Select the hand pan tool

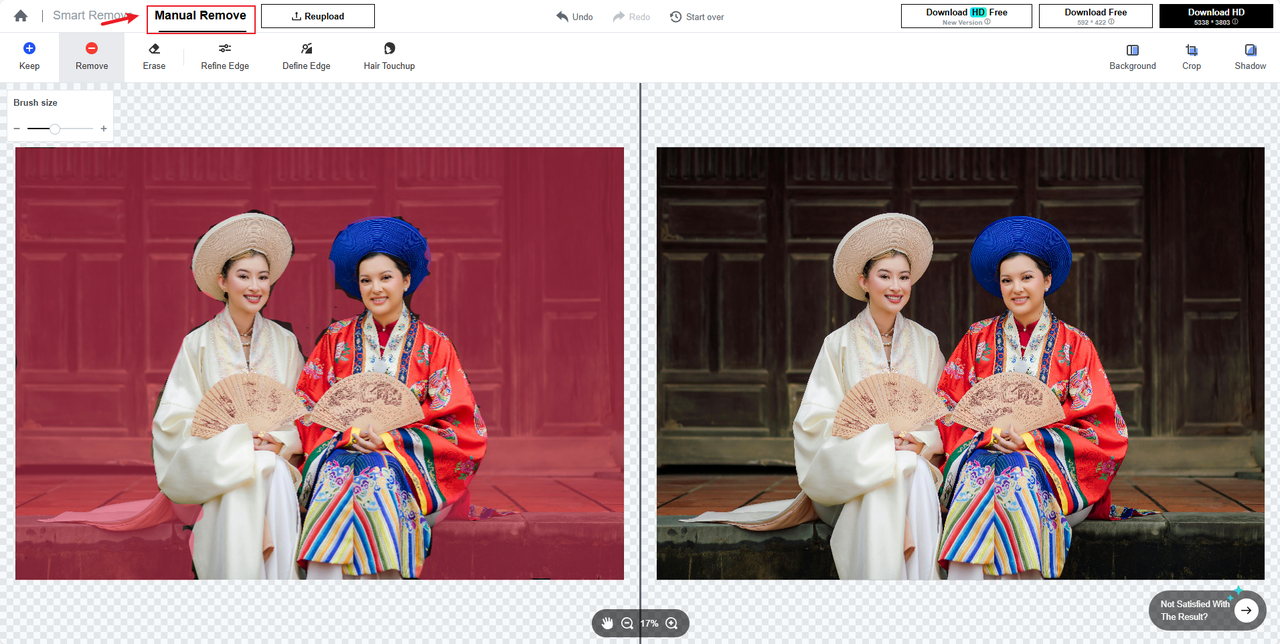[607, 623]
